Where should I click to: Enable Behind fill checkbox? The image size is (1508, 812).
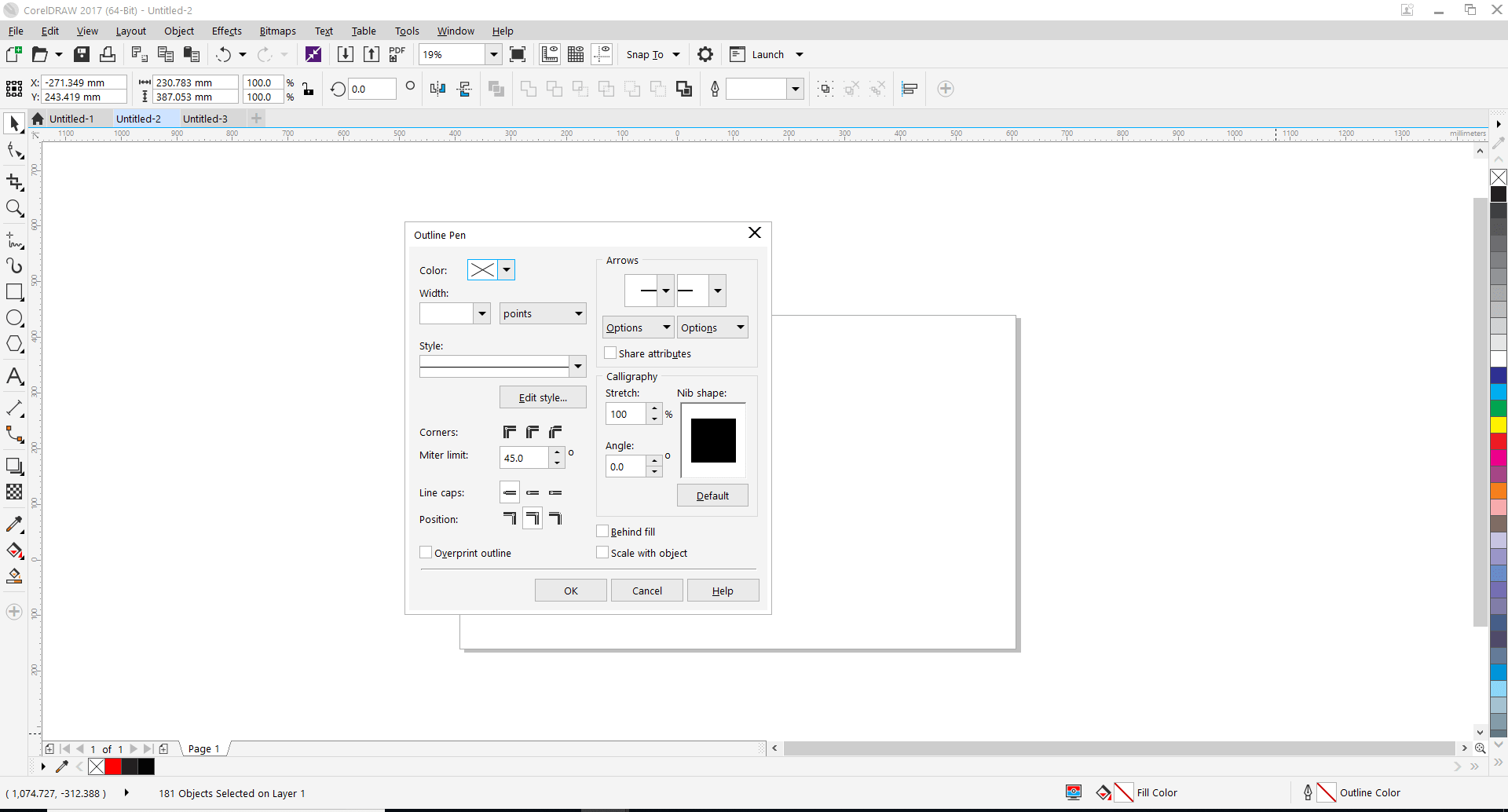602,532
